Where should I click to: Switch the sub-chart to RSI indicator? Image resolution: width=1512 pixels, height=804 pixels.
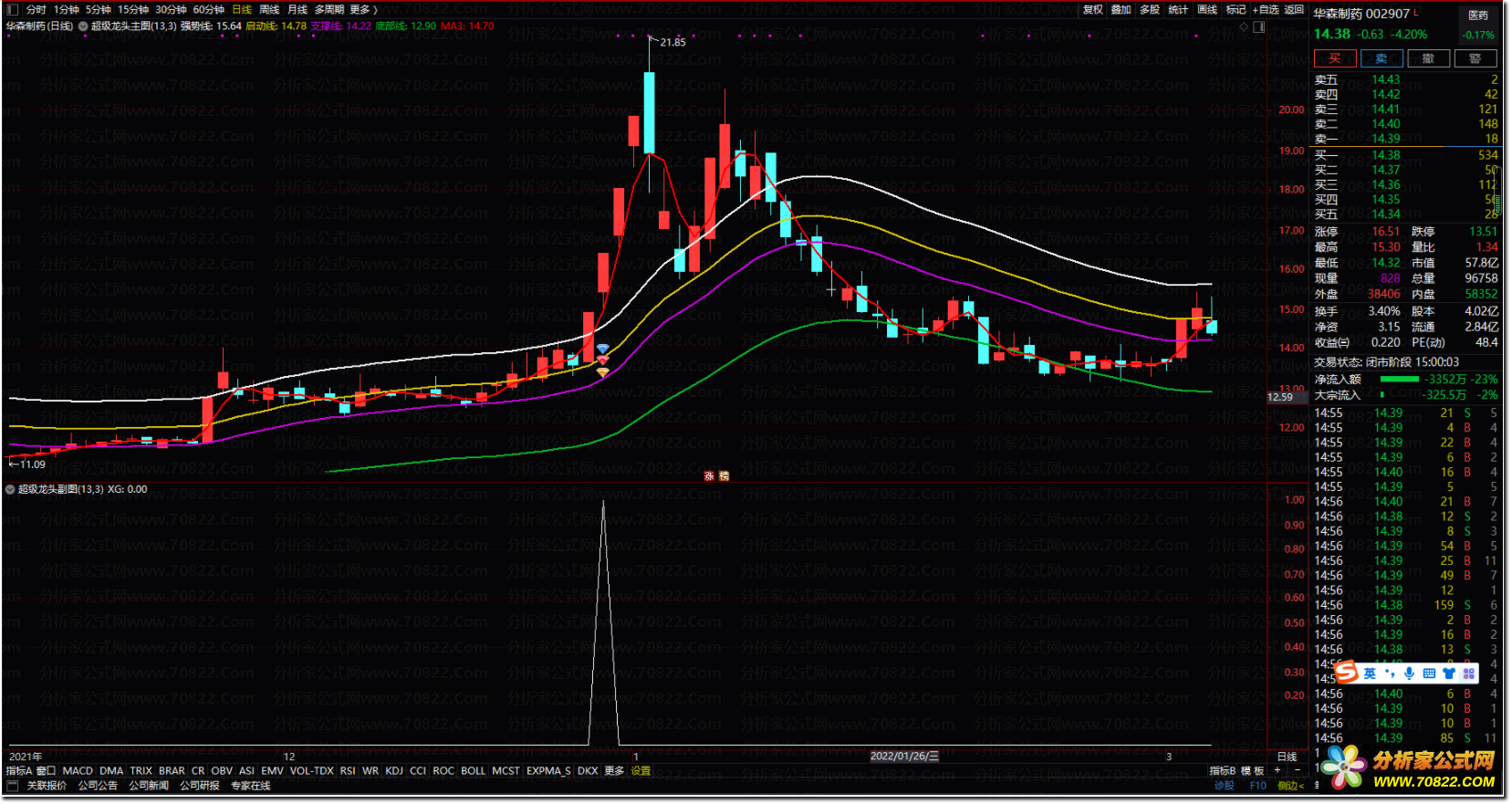tap(348, 772)
